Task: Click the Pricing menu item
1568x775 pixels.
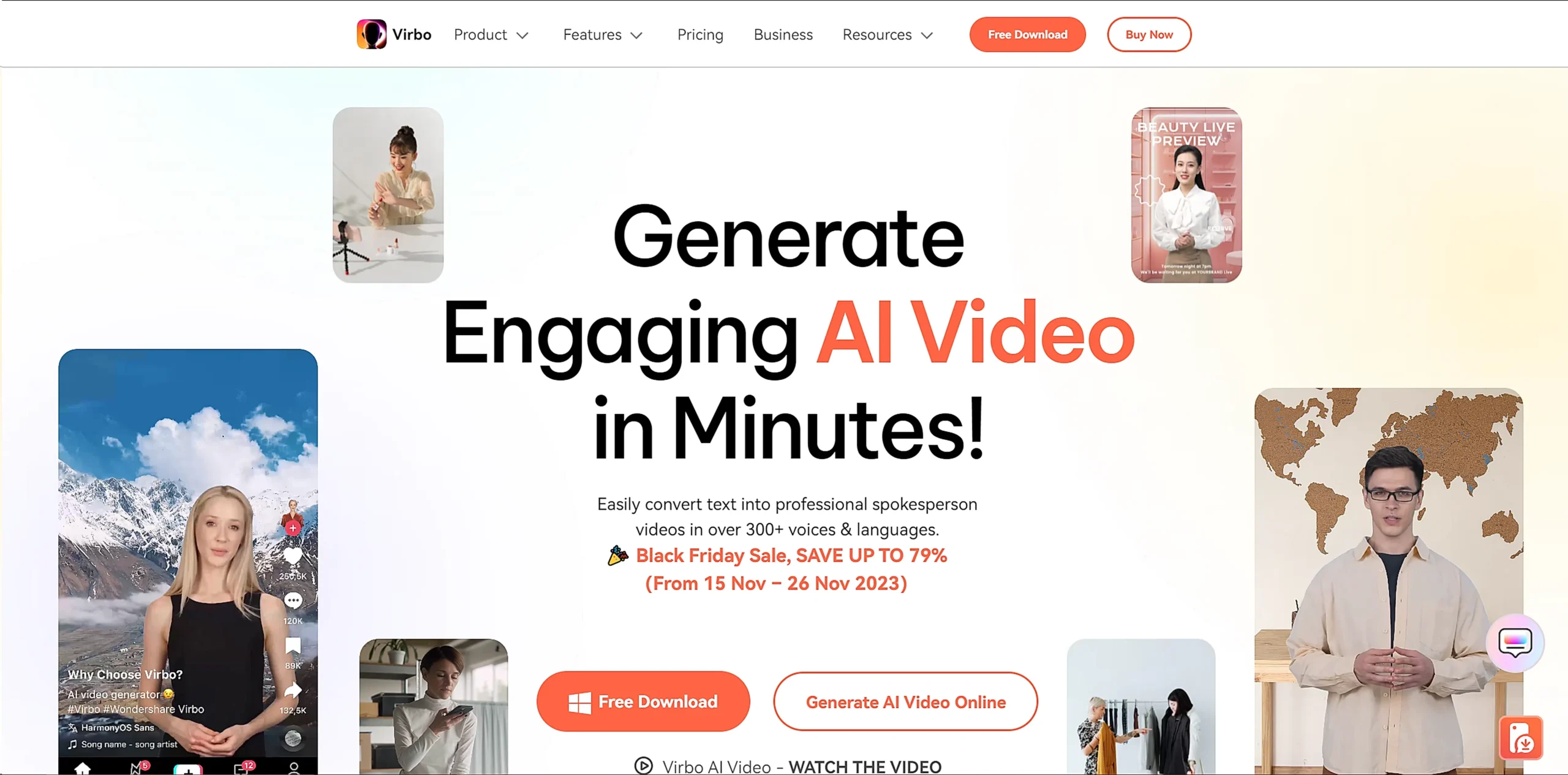Action: (700, 34)
